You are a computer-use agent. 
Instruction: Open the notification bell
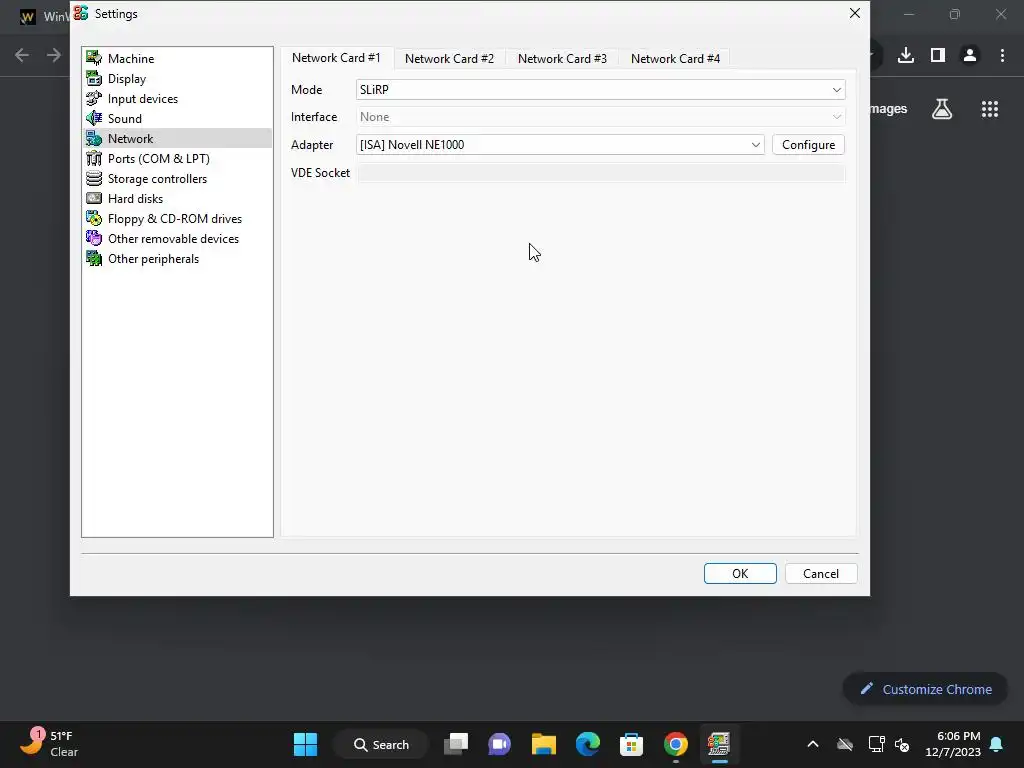click(x=997, y=744)
